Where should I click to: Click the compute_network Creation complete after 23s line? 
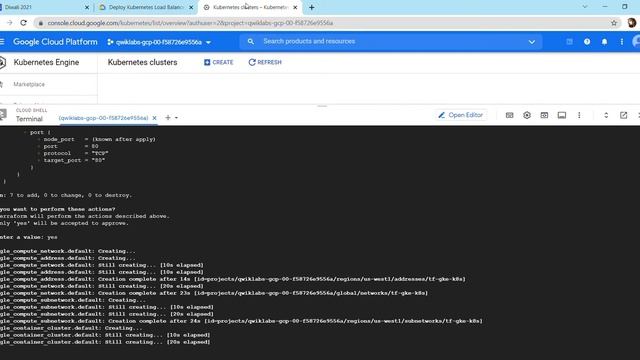point(214,293)
